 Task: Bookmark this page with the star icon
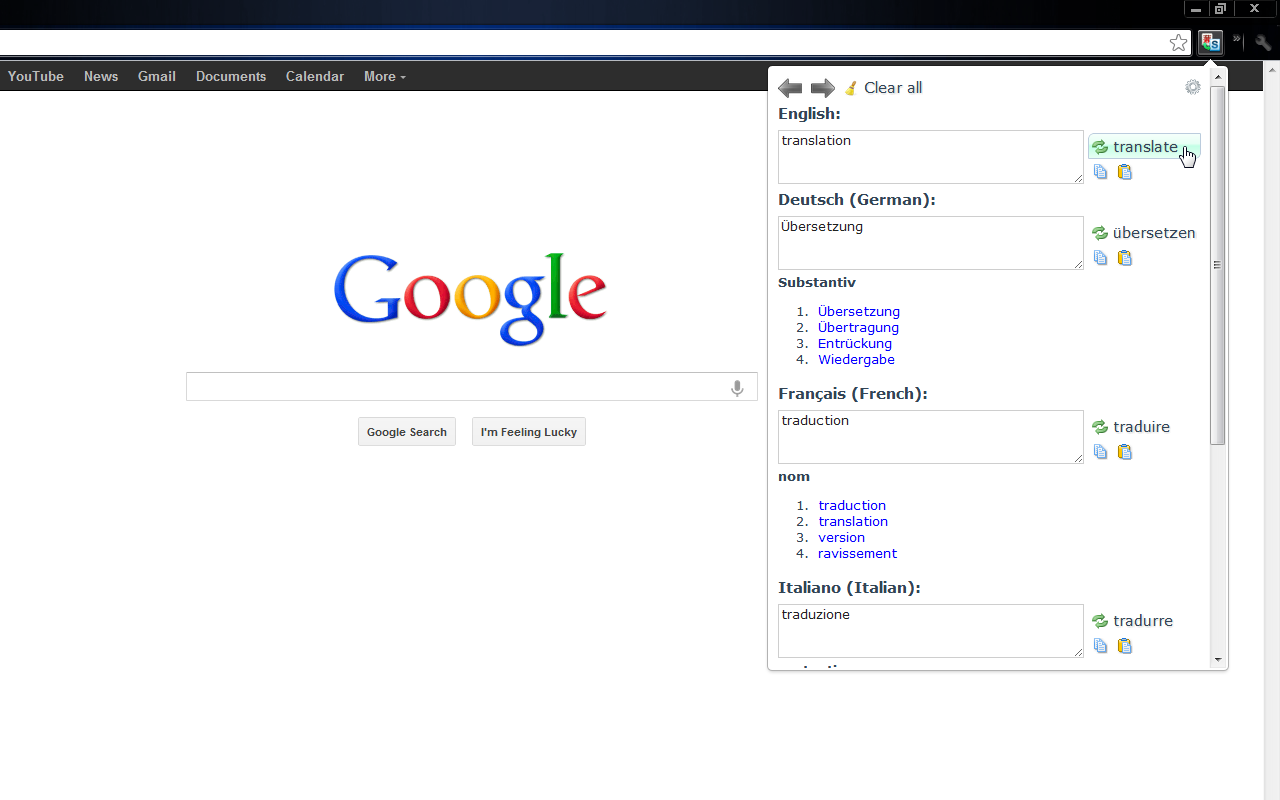pos(1179,42)
